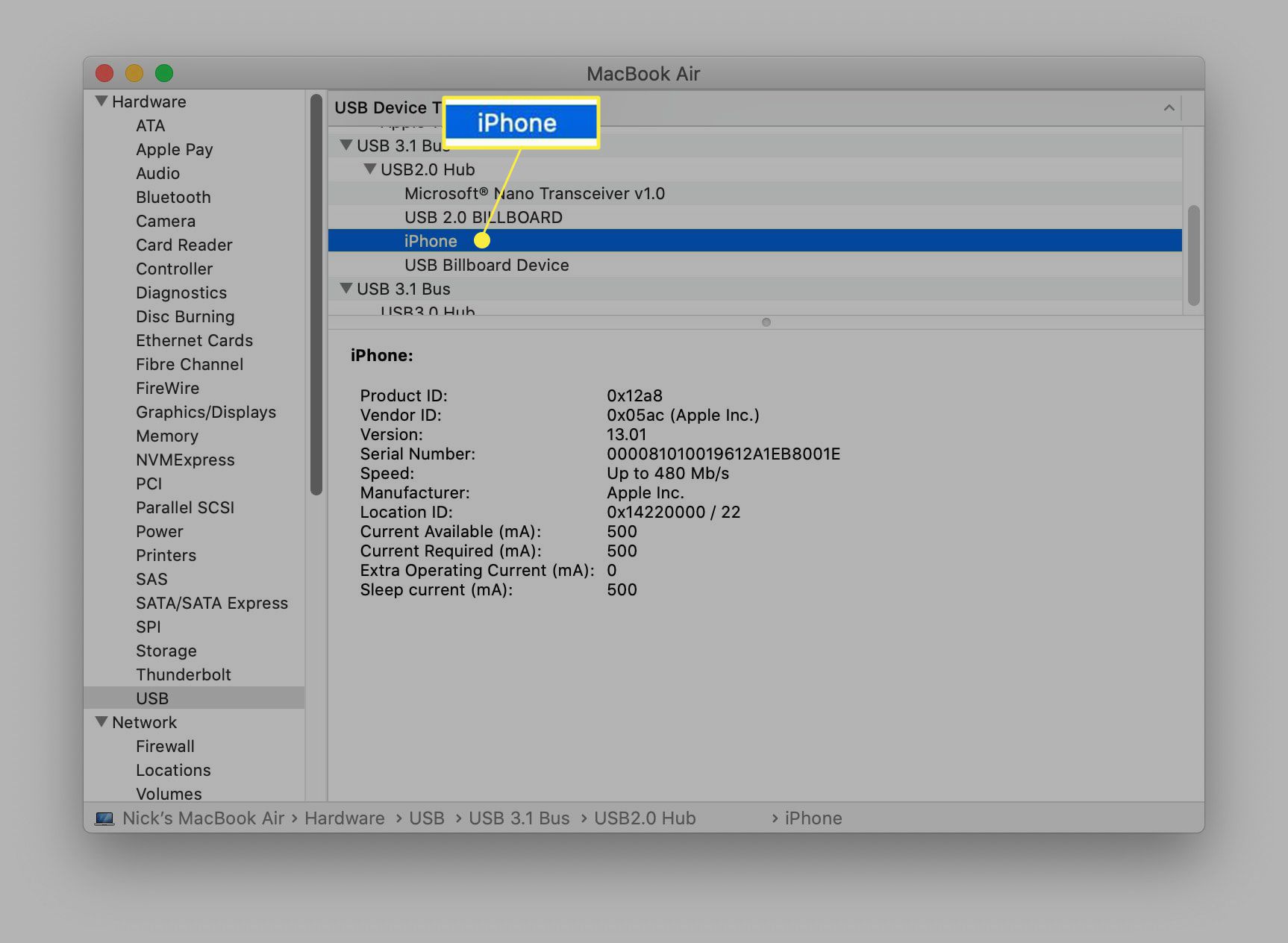Viewport: 1288px width, 943px height.
Task: Open Locations under Network
Action: pyautogui.click(x=173, y=770)
